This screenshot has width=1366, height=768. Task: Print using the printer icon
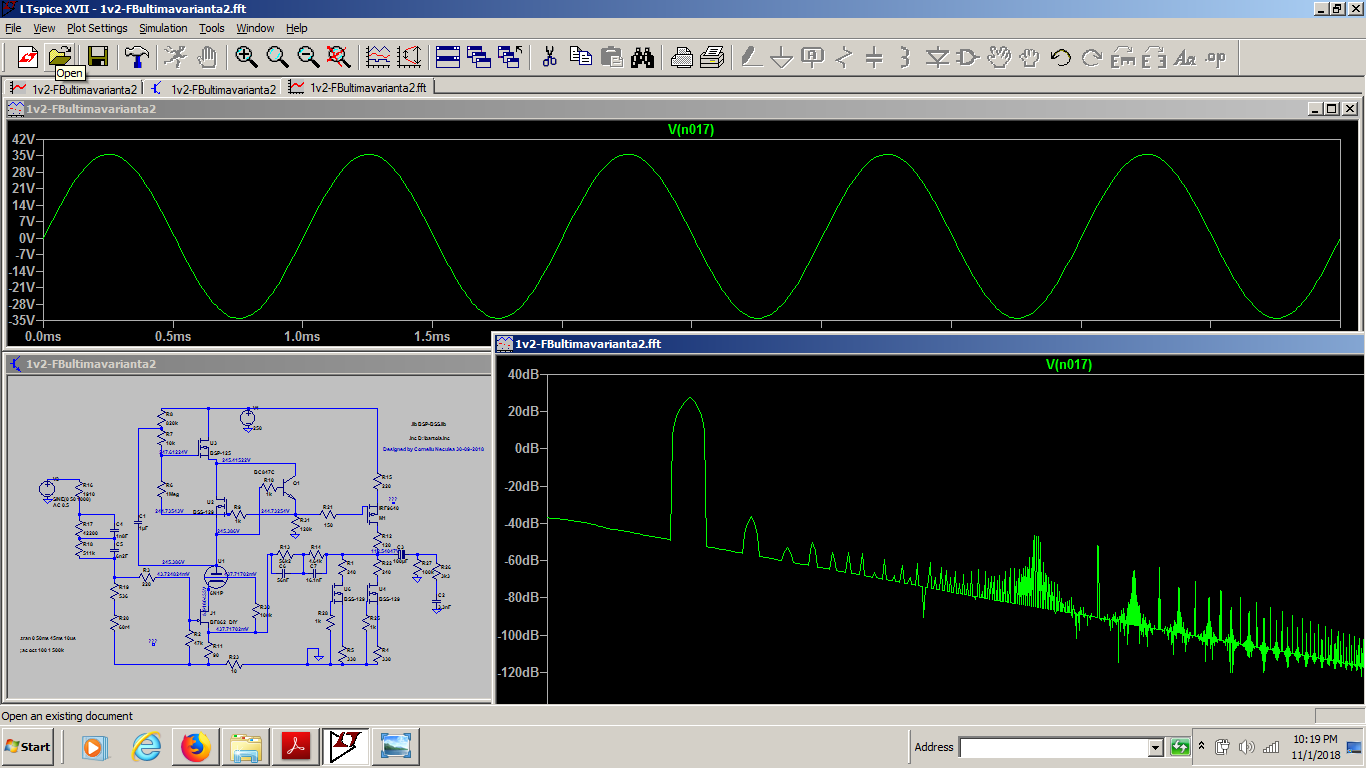point(712,56)
